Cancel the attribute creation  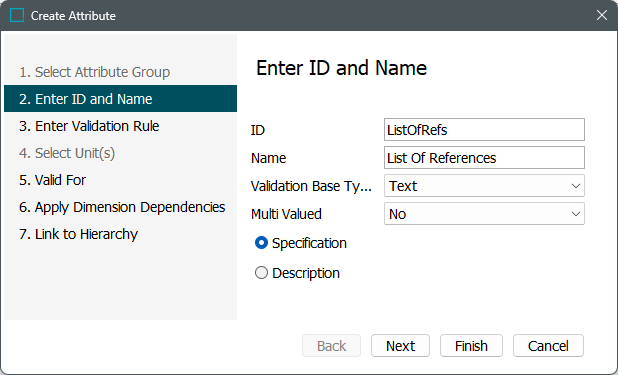548,346
